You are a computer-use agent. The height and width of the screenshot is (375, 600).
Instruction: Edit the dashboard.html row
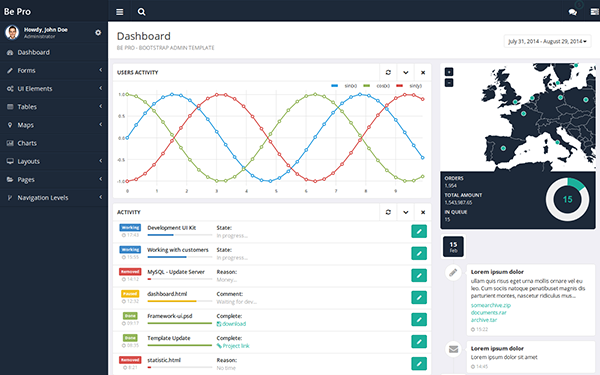pyautogui.click(x=419, y=297)
